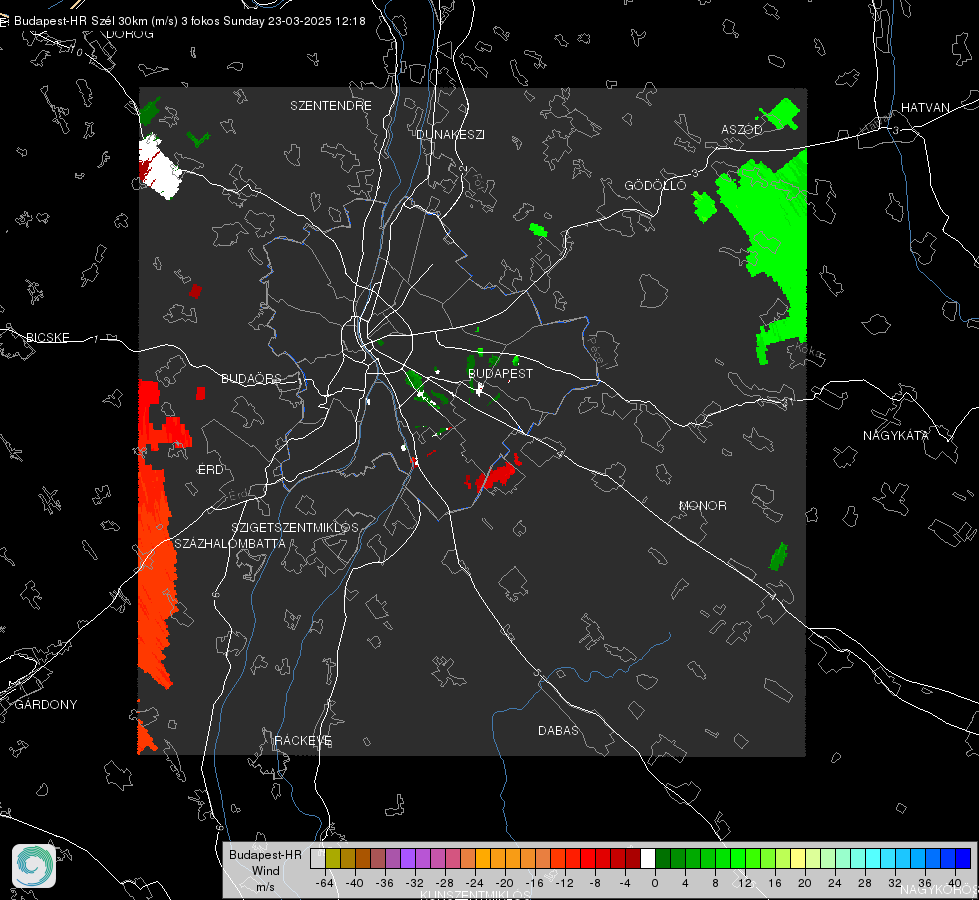Click the GÁRDONY town label
The height and width of the screenshot is (900, 979).
[x=46, y=705]
